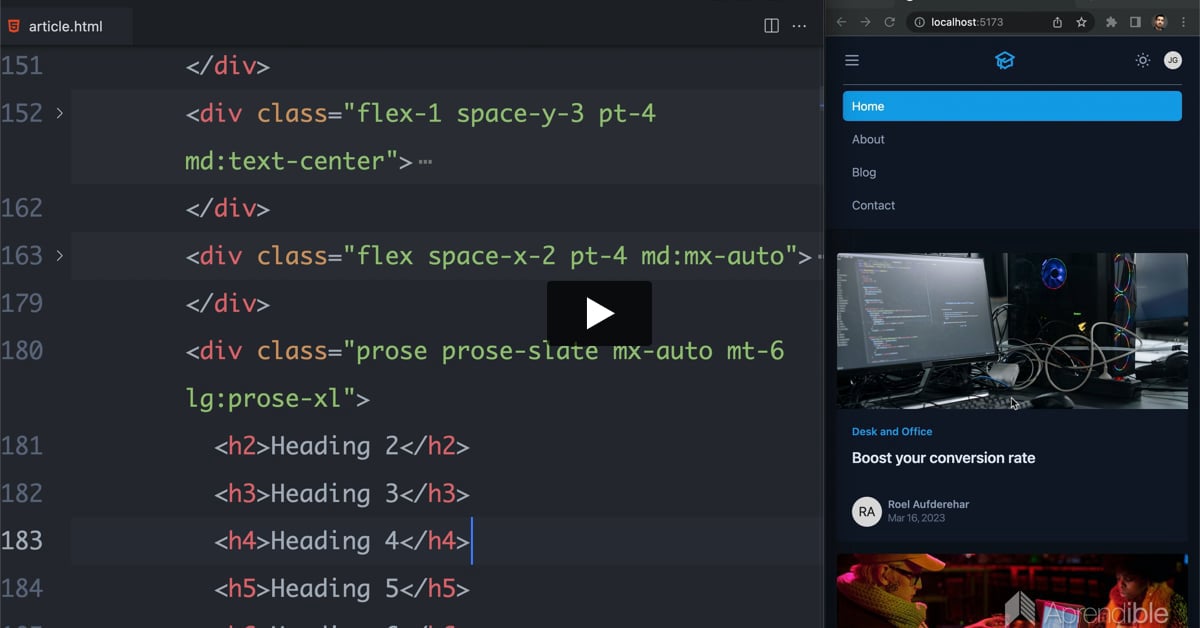The width and height of the screenshot is (1200, 628).
Task: Expand folded code at line 152
Action: point(59,113)
